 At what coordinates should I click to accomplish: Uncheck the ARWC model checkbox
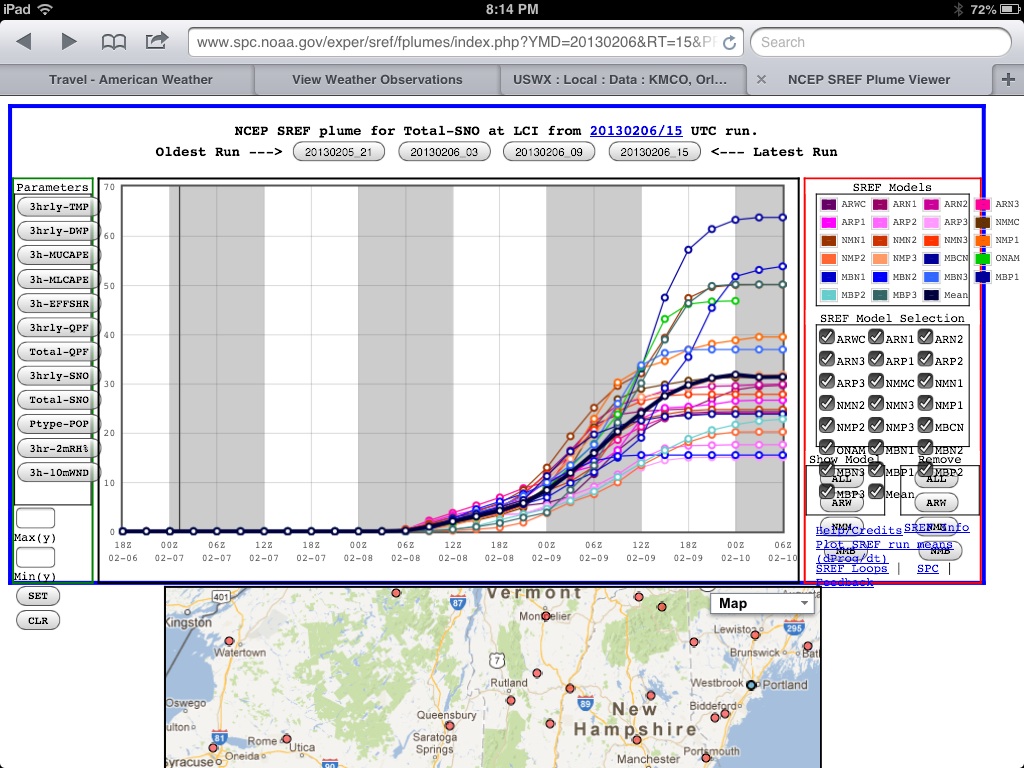(x=827, y=338)
